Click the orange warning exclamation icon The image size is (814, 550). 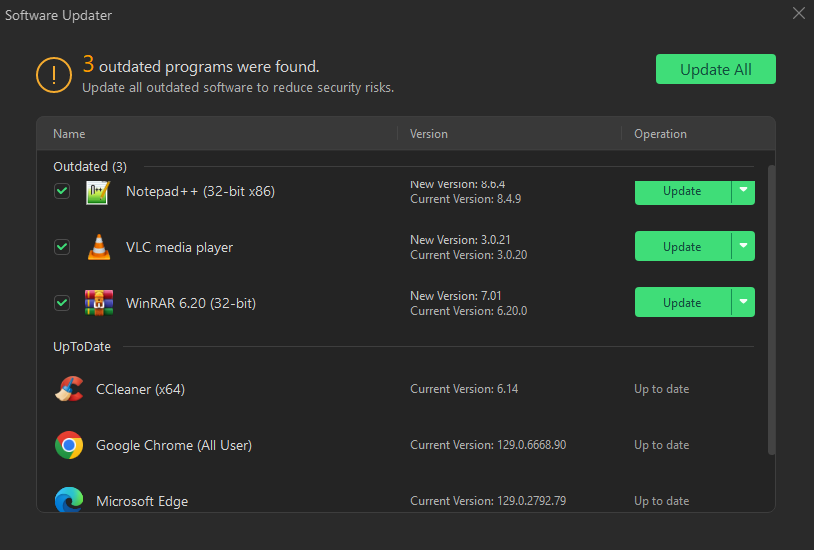coord(54,75)
